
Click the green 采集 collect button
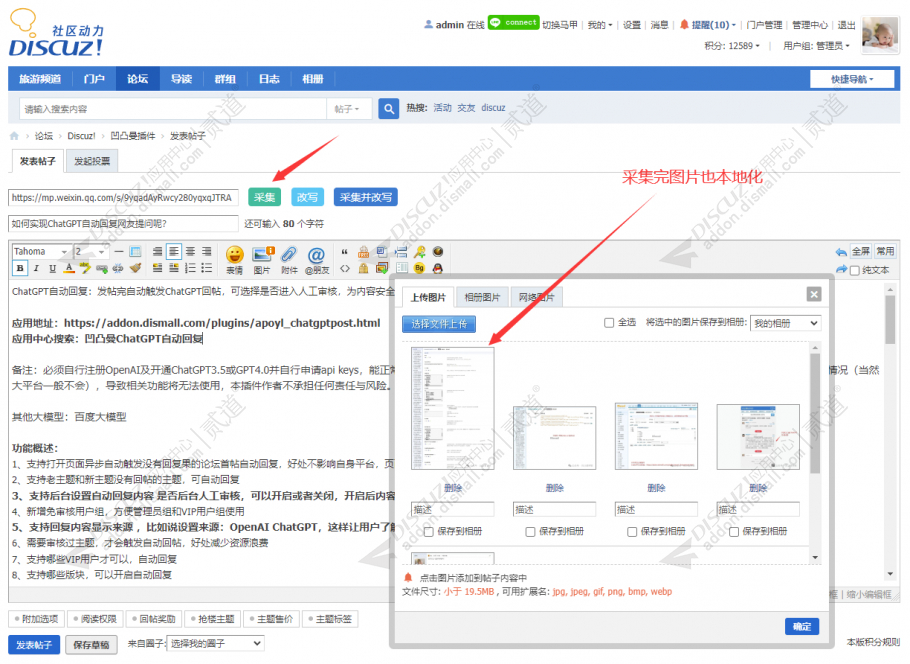pos(264,197)
